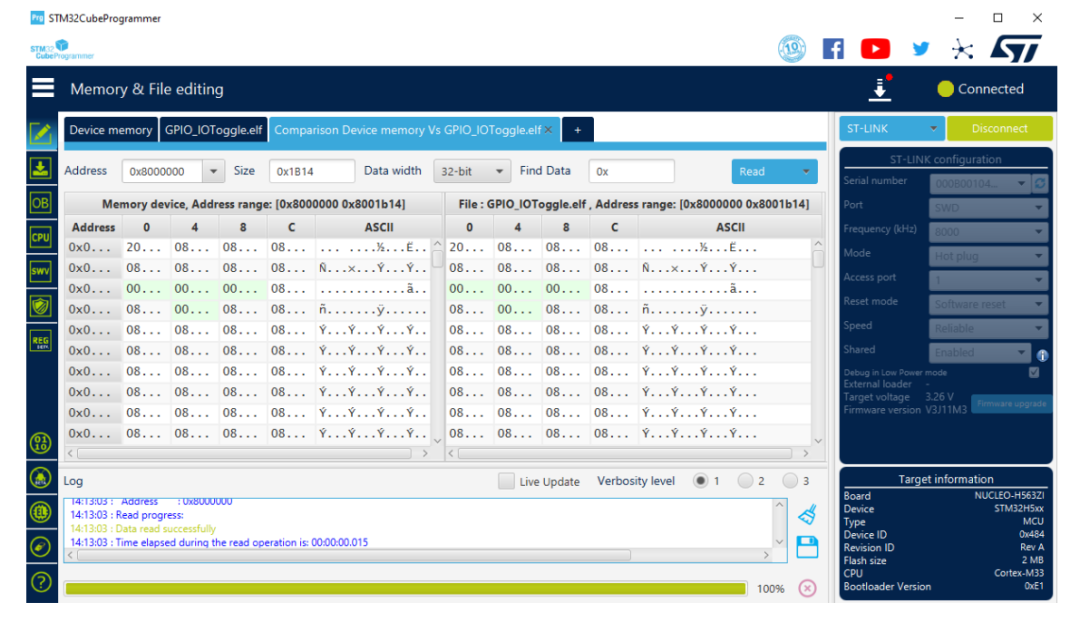Click the ST logo
The width and height of the screenshot is (1080, 622).
tap(1016, 49)
